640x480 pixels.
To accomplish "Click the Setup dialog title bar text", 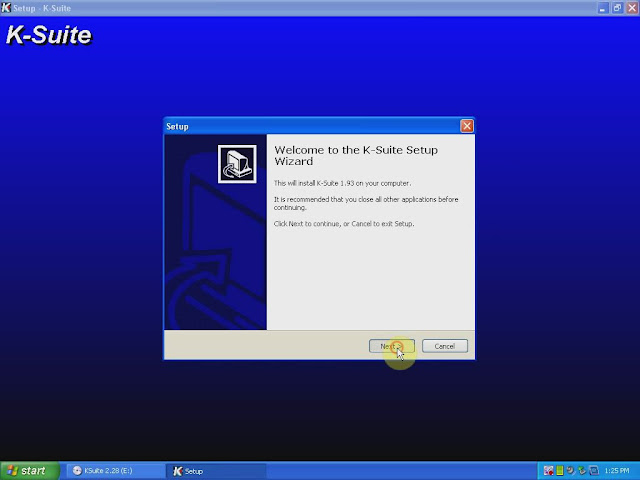I will 177,127.
